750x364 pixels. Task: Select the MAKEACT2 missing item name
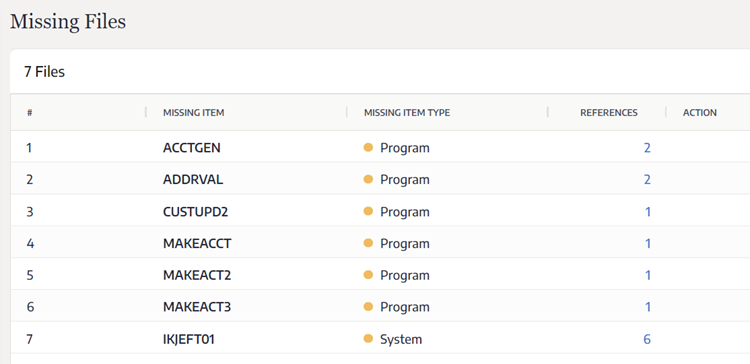point(197,276)
